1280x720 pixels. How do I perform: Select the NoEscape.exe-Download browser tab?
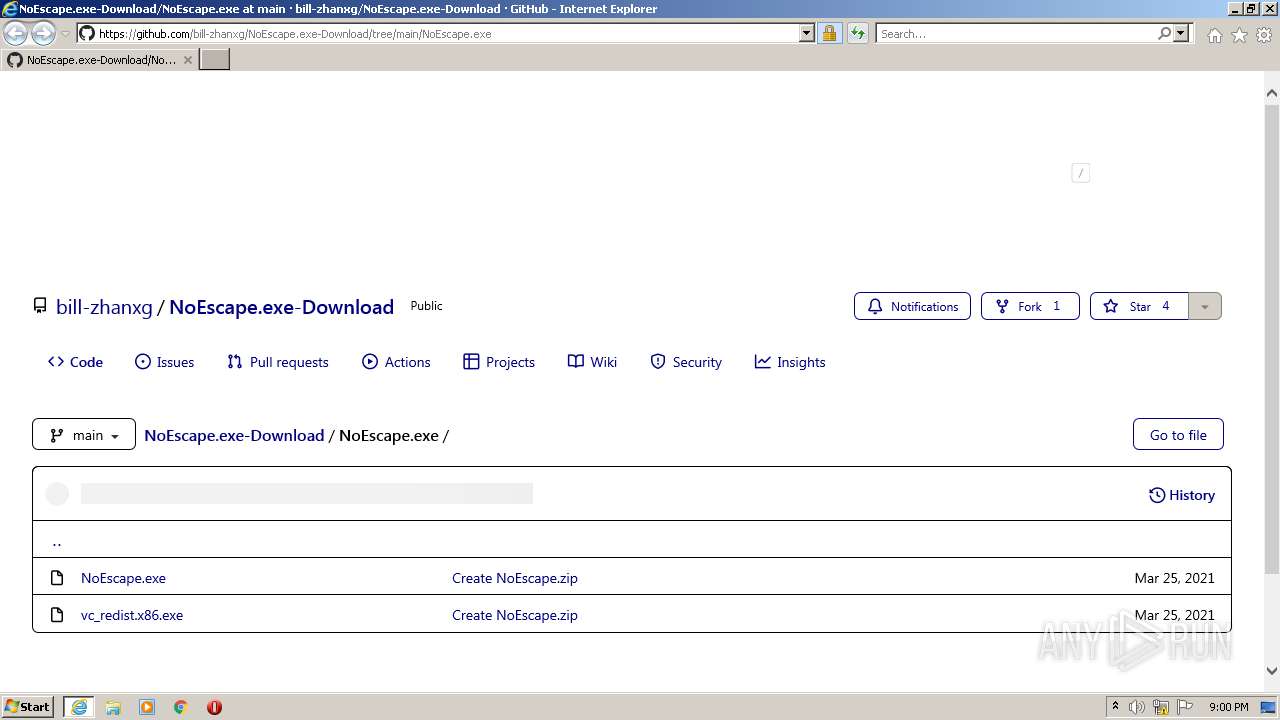point(100,59)
